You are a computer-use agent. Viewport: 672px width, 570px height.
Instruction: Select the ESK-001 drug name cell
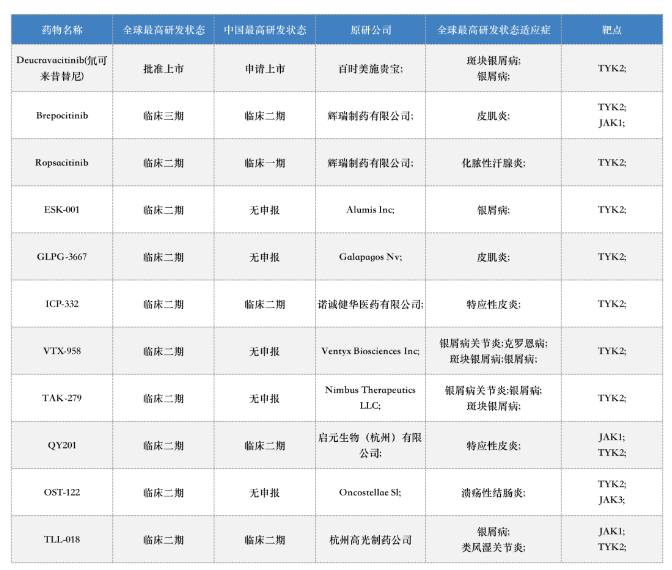click(x=62, y=210)
